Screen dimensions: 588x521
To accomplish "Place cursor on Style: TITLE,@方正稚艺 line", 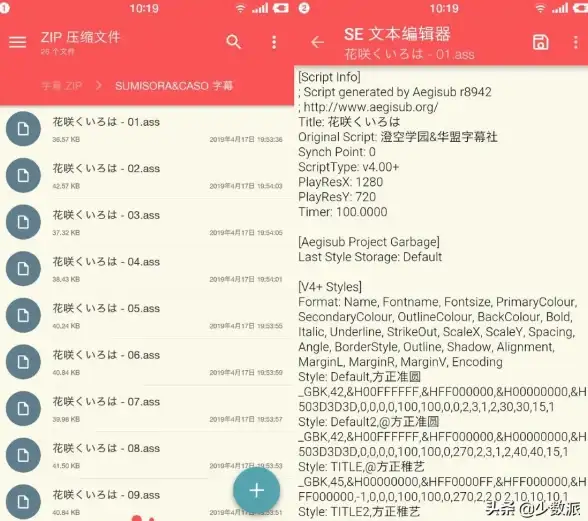I will click(x=361, y=467).
